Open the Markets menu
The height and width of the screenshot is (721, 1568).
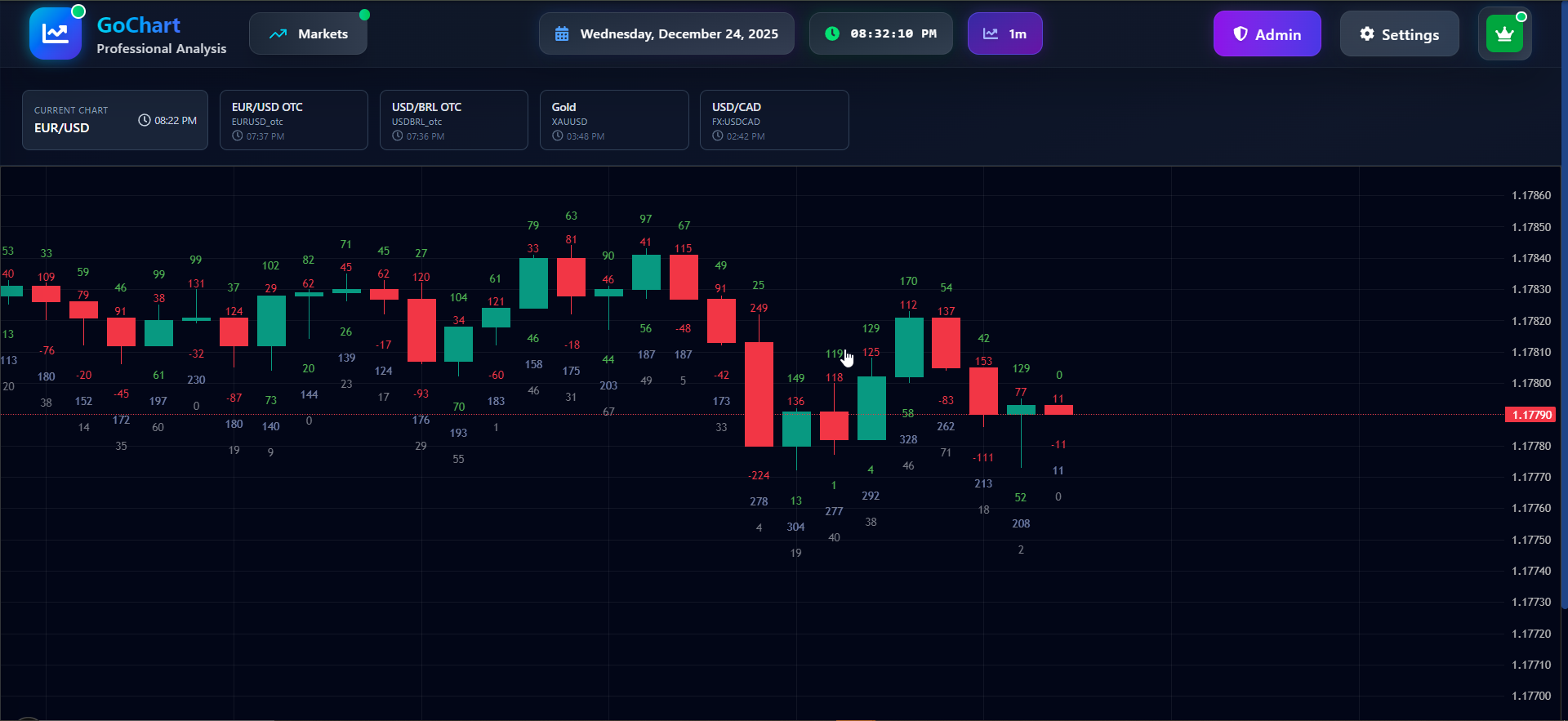click(308, 33)
